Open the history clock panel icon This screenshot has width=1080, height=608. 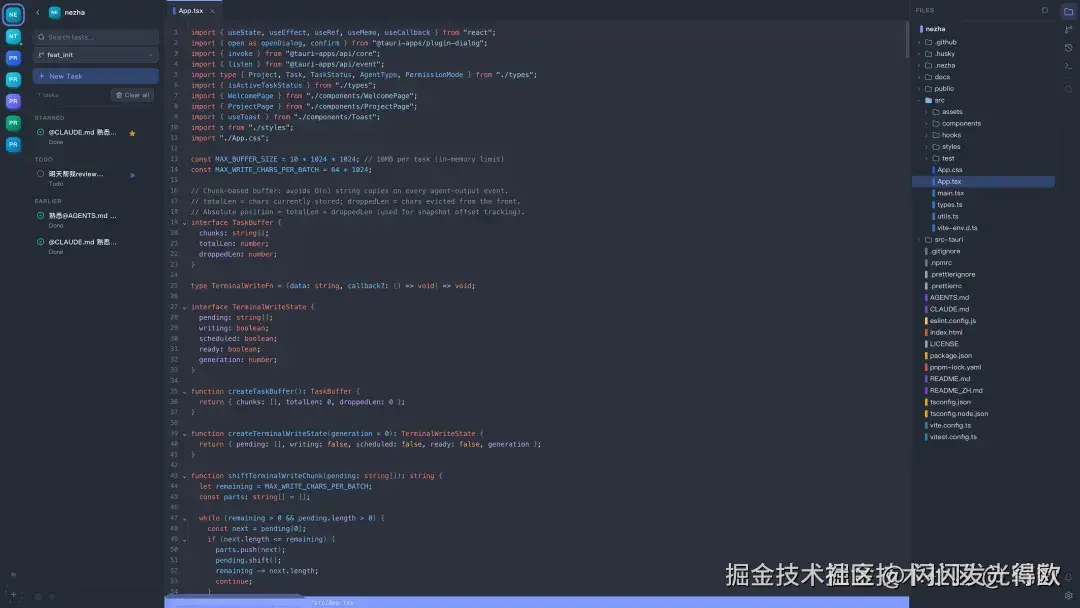1068,48
